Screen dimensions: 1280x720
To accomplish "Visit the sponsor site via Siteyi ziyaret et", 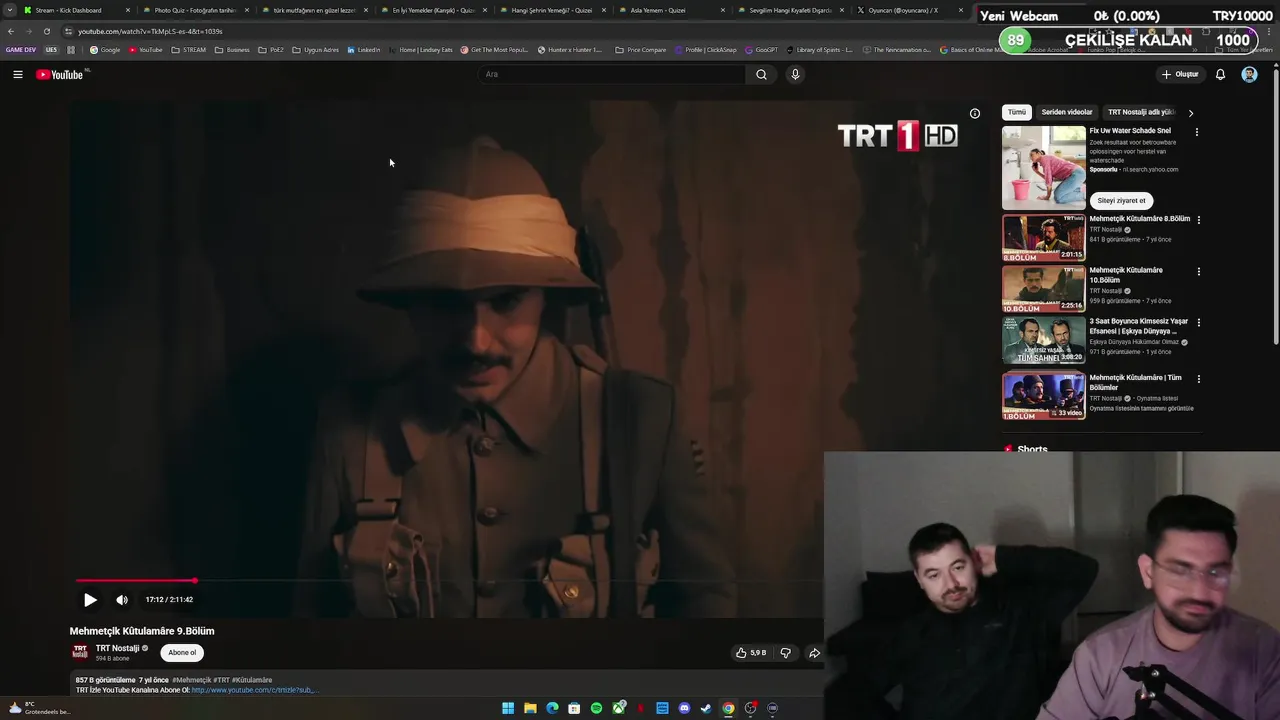I will click(1121, 200).
